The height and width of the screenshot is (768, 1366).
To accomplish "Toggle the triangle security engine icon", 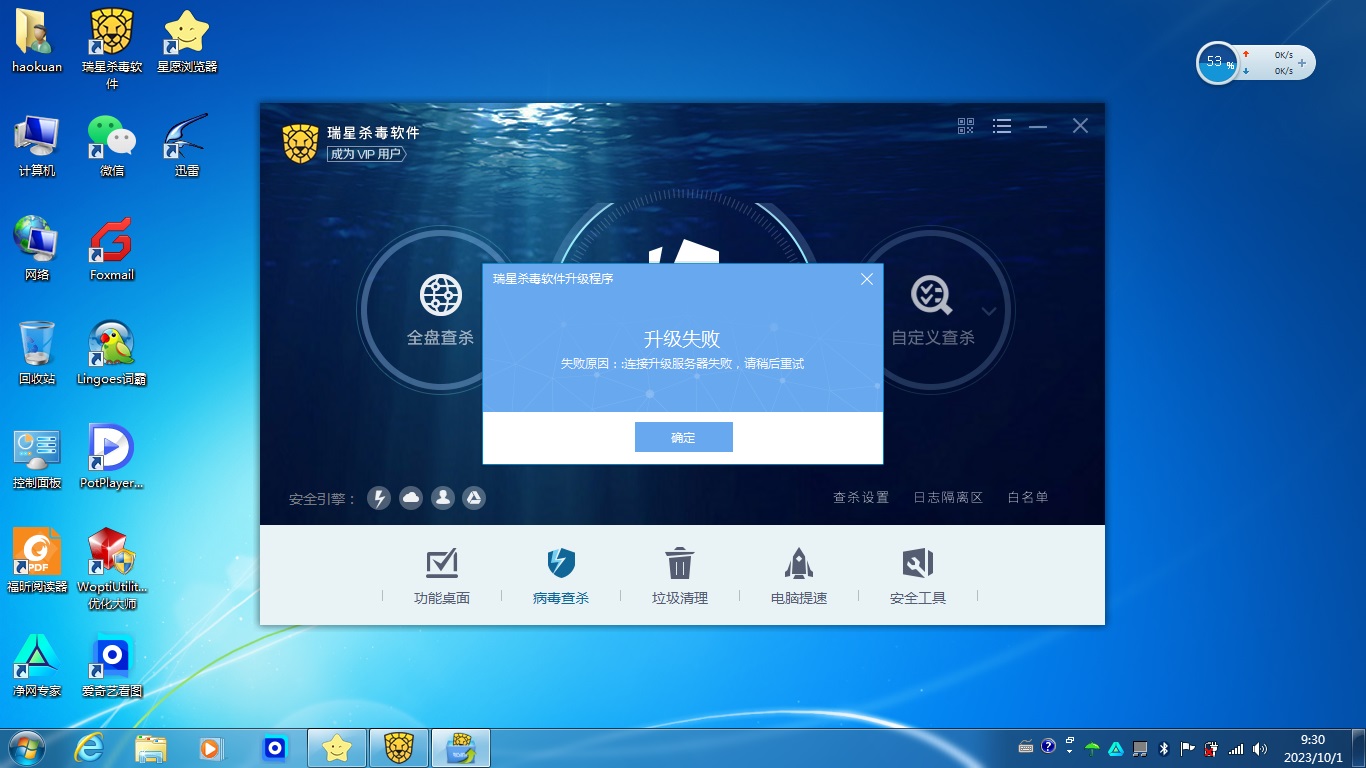I will click(x=474, y=498).
